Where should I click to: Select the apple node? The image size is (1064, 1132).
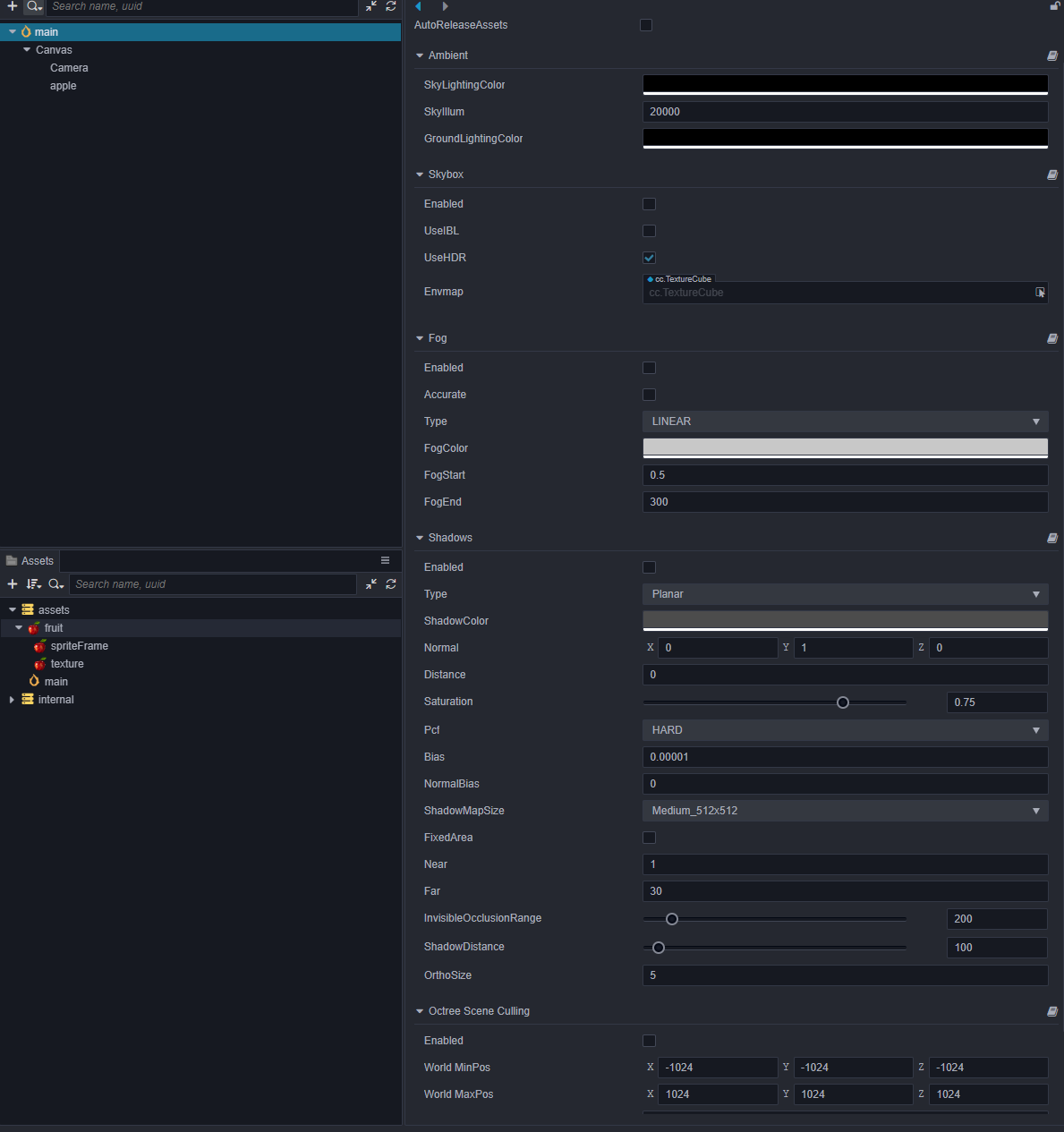point(63,86)
